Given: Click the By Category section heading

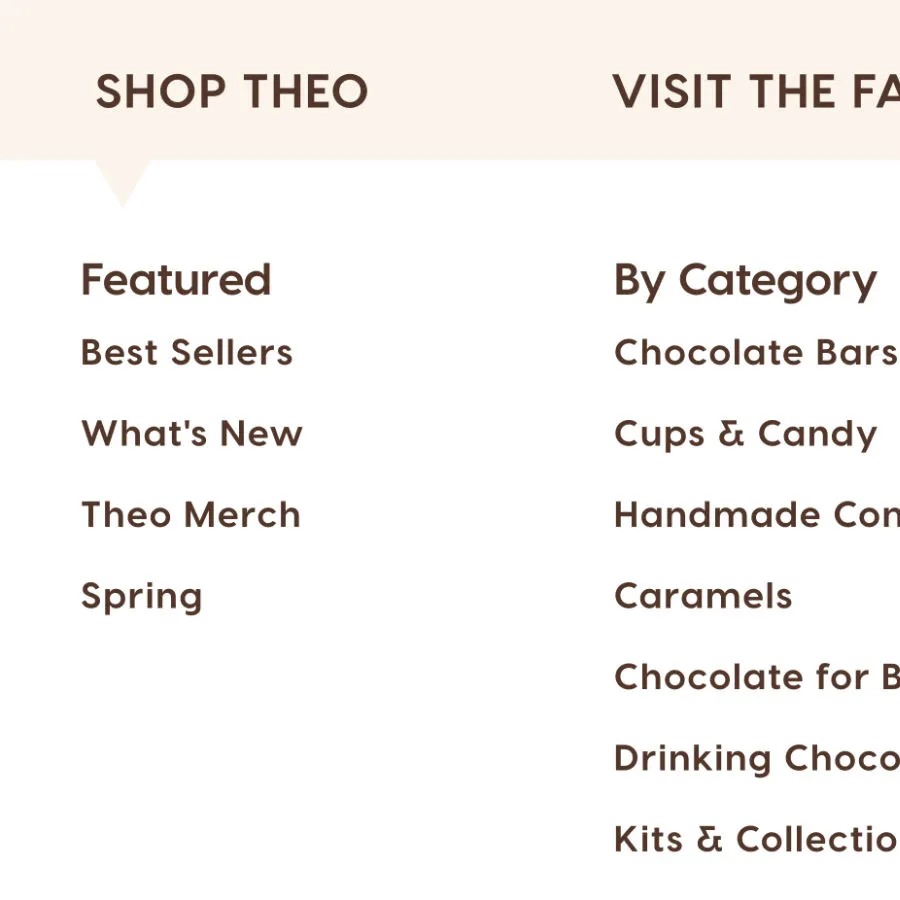Looking at the screenshot, I should coord(746,279).
